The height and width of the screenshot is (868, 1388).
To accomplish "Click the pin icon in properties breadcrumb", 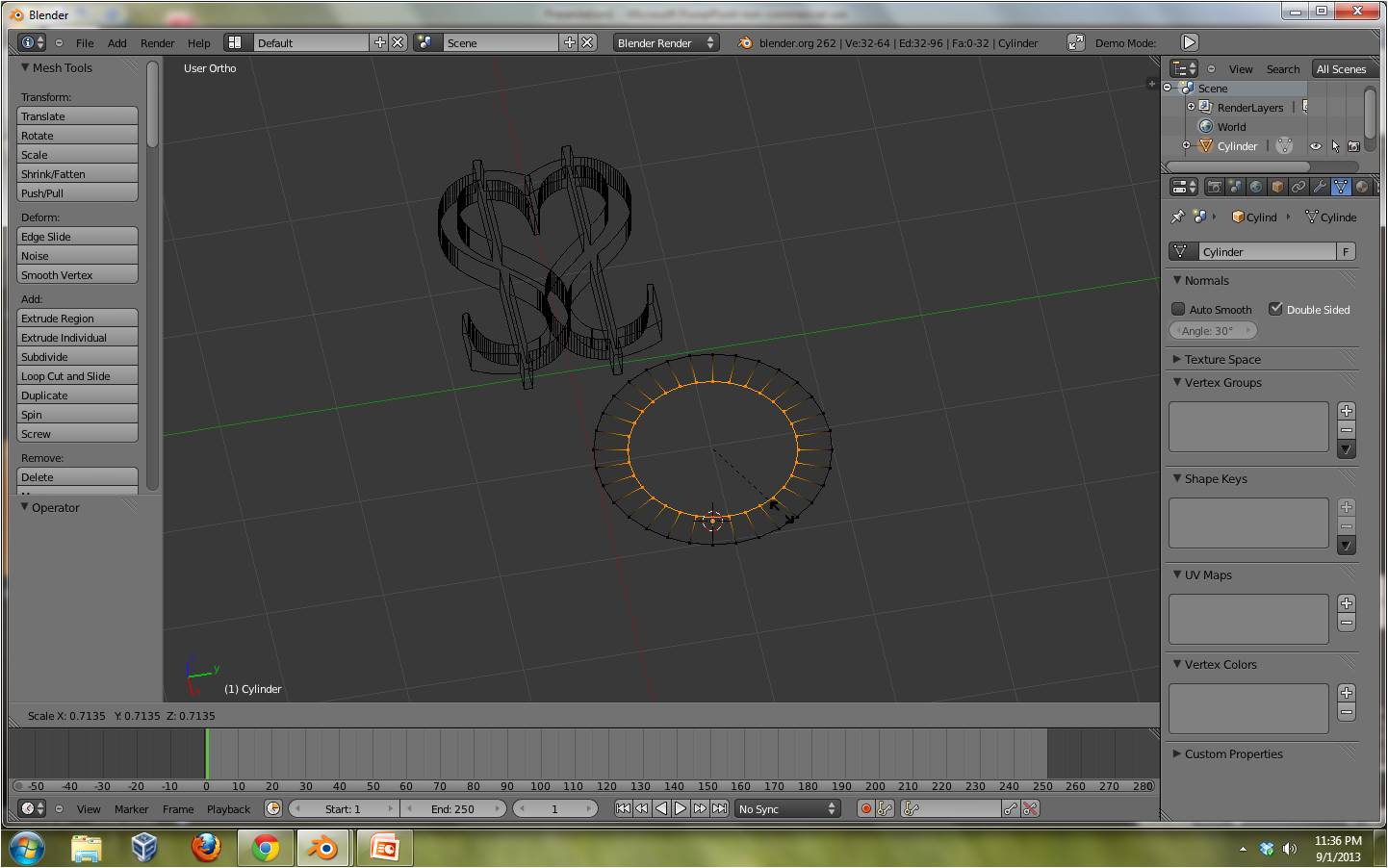I will tap(1177, 217).
